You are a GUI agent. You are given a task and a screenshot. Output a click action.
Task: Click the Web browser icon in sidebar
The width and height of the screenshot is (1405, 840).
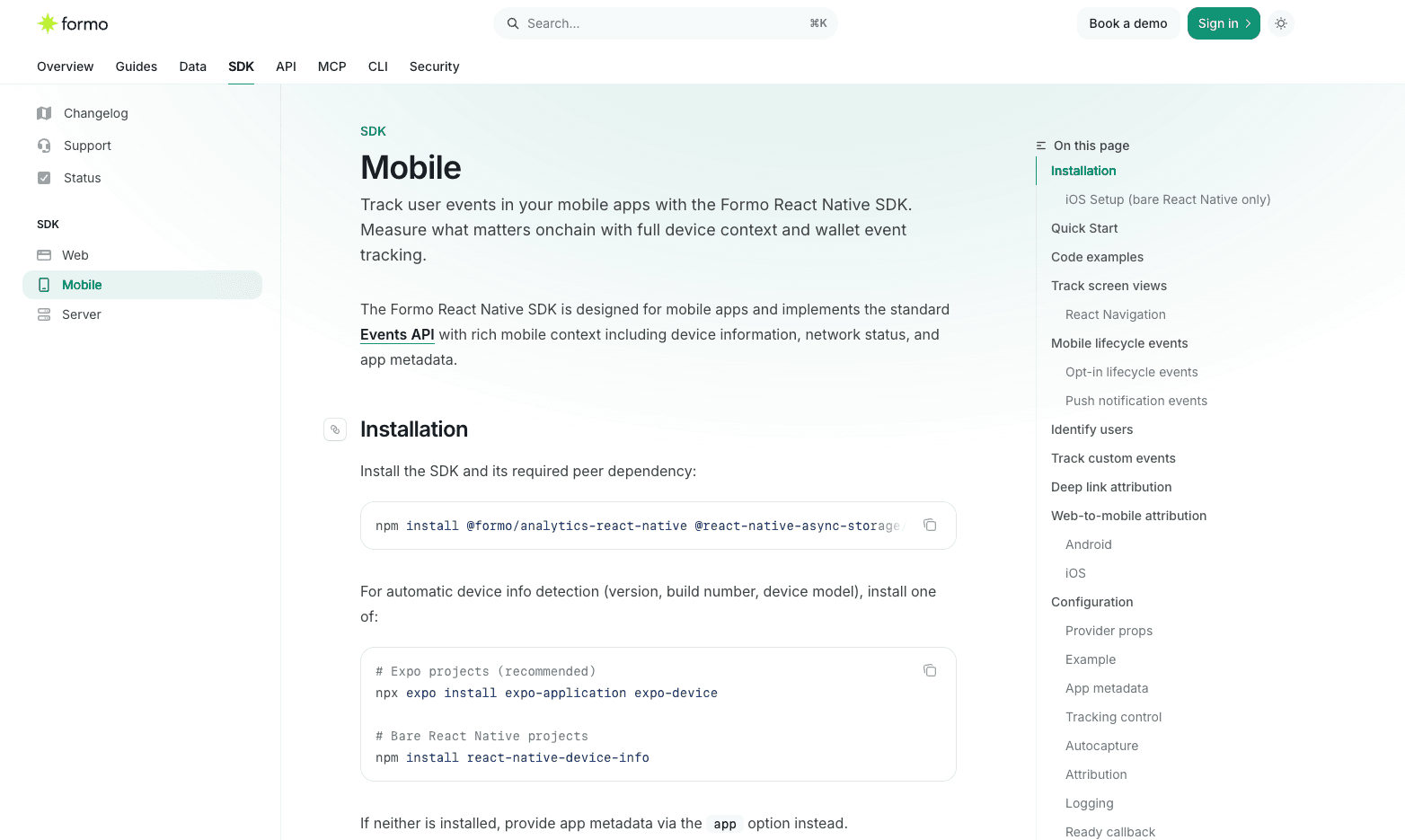click(x=44, y=255)
